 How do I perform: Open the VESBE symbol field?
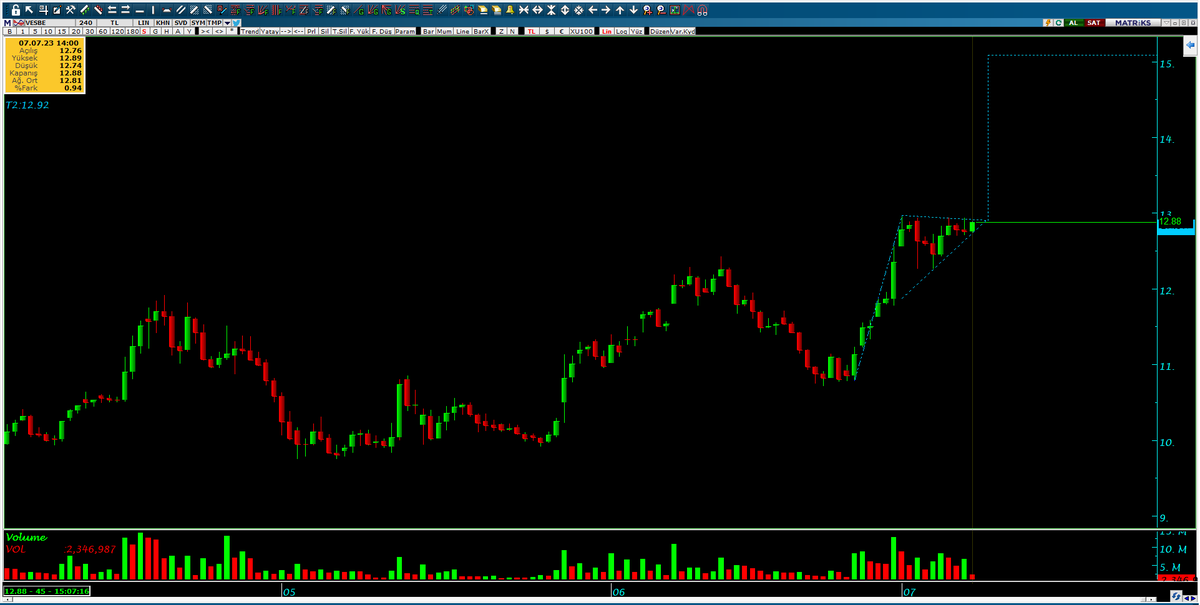[x=50, y=23]
